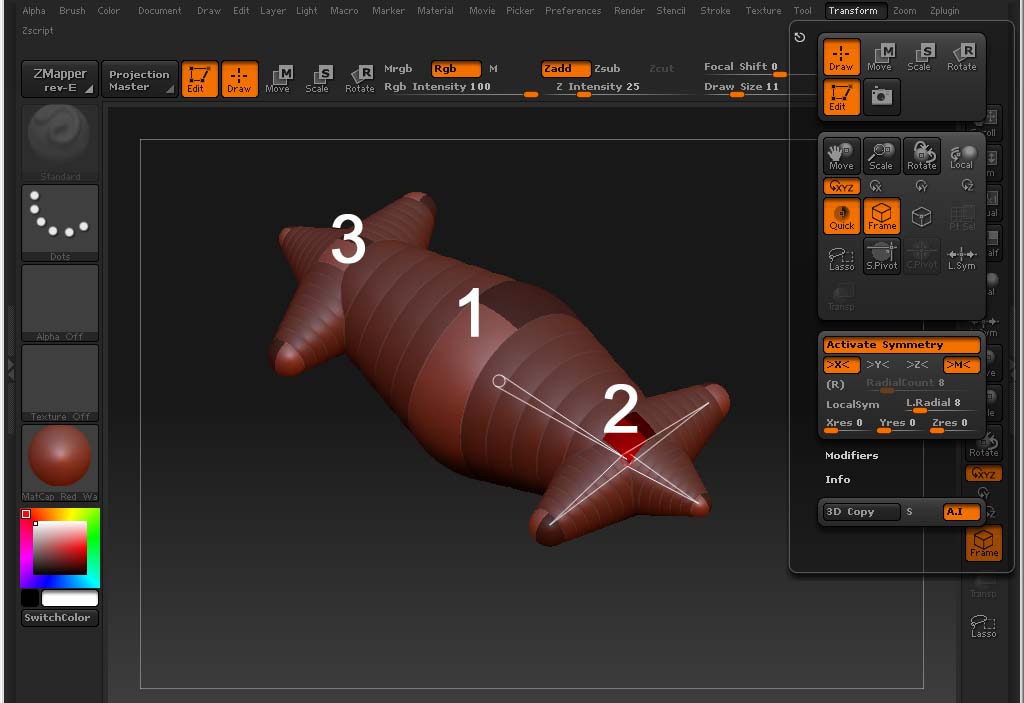Expand the Modifiers section
The width and height of the screenshot is (1024, 703).
pyautogui.click(x=852, y=455)
